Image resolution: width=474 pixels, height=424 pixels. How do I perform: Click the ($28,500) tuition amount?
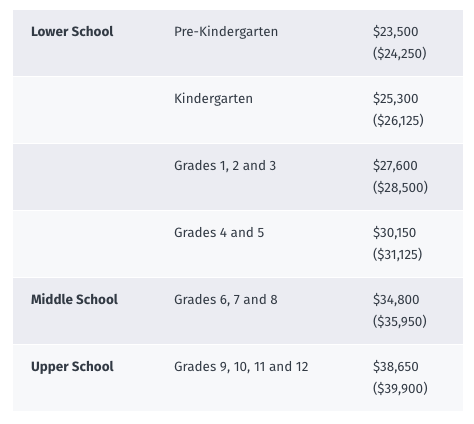coord(400,187)
